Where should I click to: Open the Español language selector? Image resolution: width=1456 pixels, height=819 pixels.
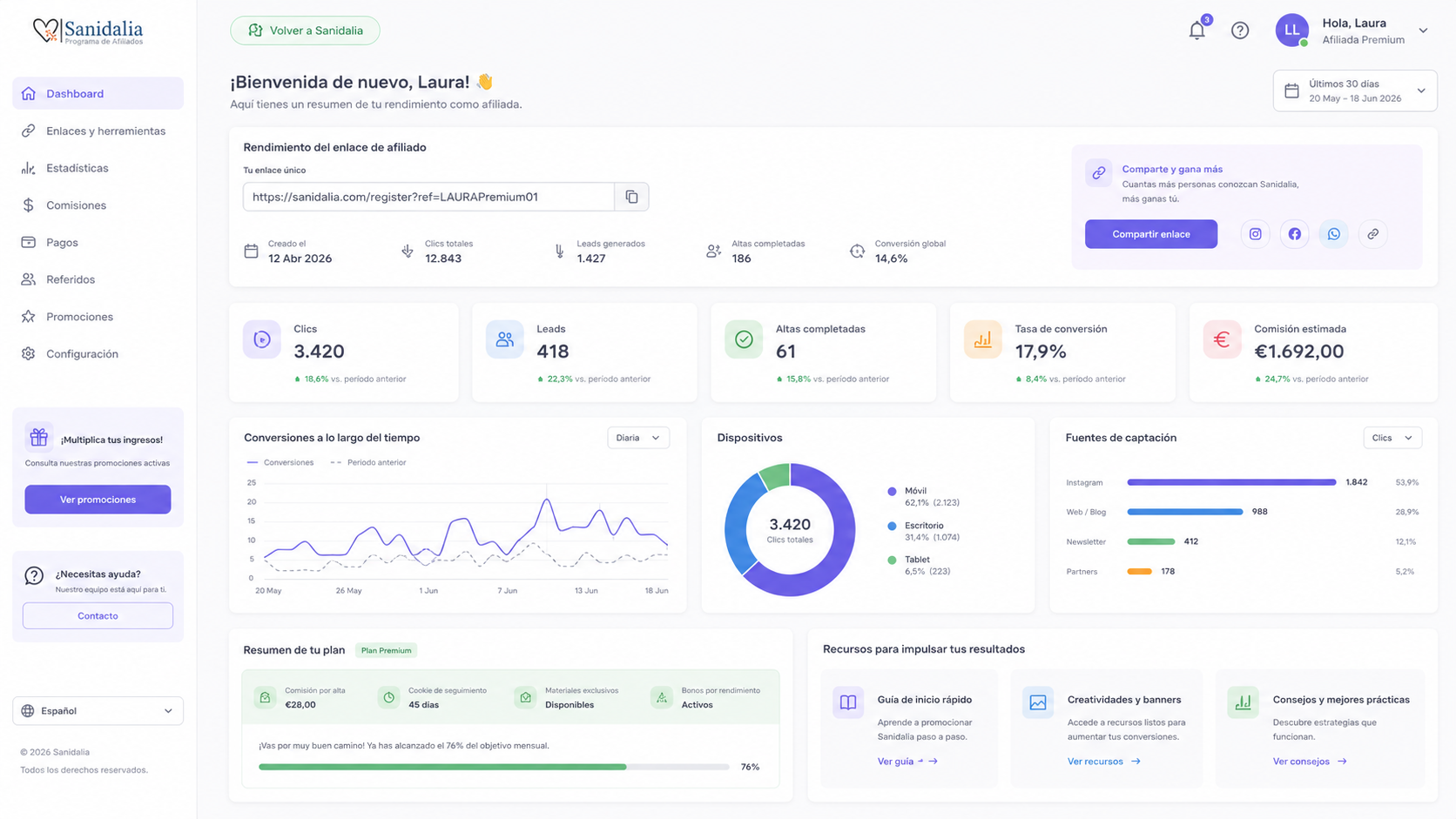coord(98,711)
